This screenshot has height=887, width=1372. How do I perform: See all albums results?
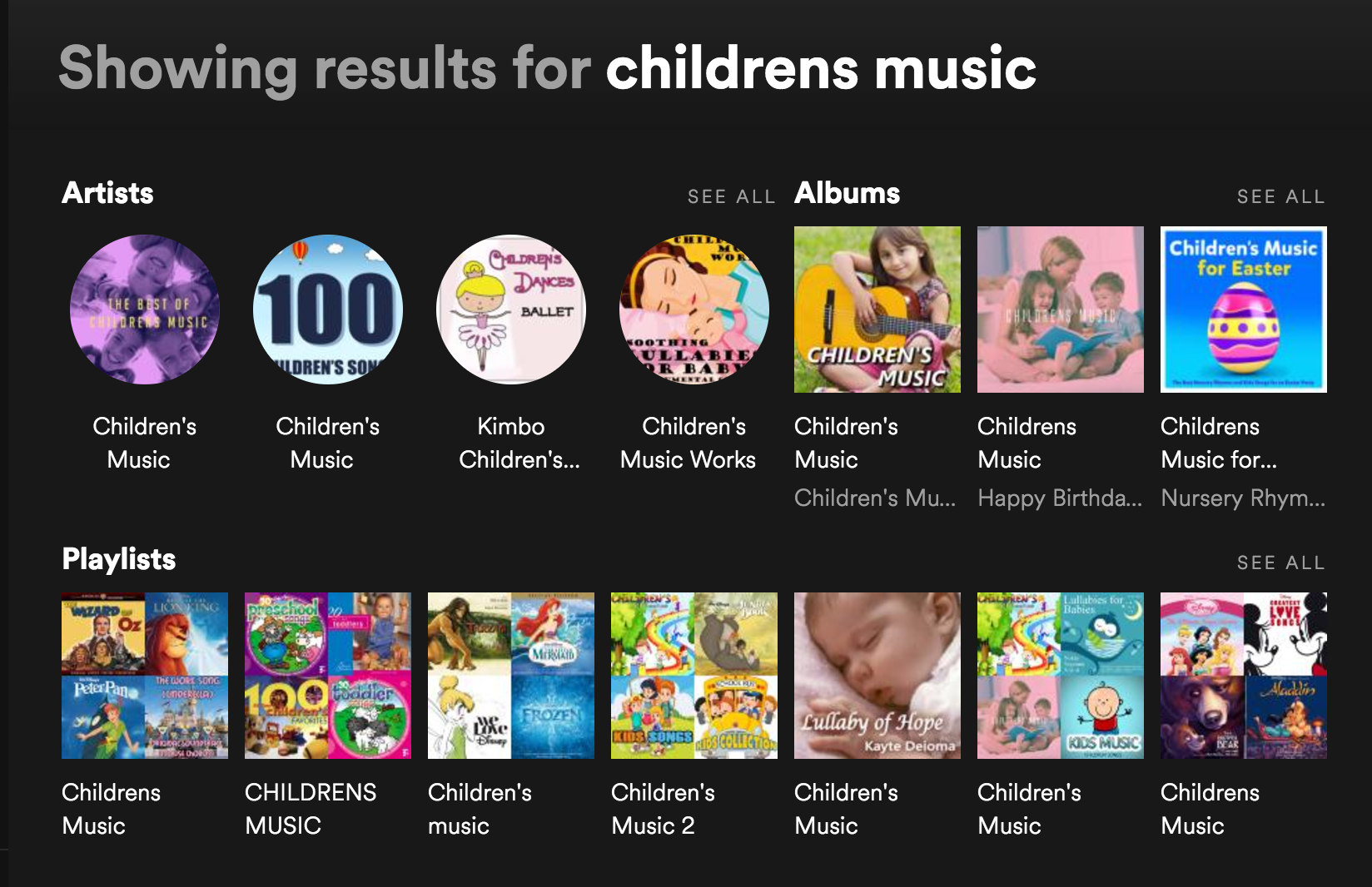click(1280, 197)
